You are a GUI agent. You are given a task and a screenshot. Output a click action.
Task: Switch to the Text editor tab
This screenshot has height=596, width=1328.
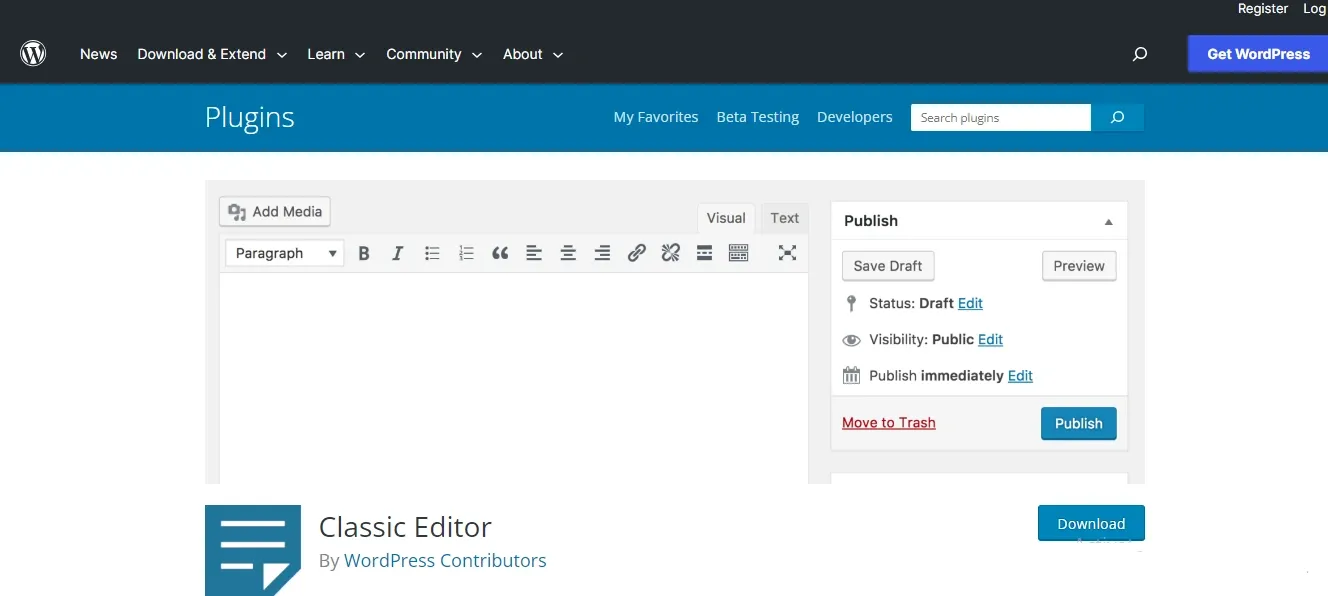coord(785,218)
